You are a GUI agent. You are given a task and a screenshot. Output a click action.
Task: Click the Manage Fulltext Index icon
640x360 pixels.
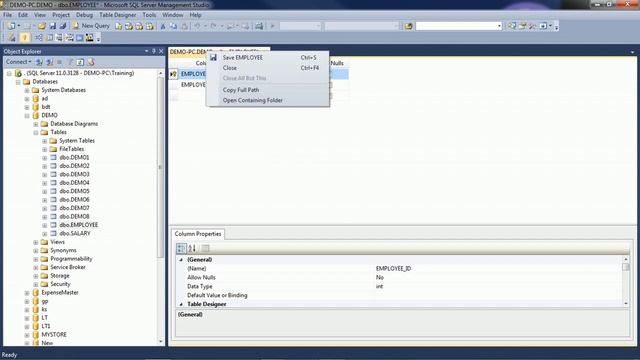59,38
